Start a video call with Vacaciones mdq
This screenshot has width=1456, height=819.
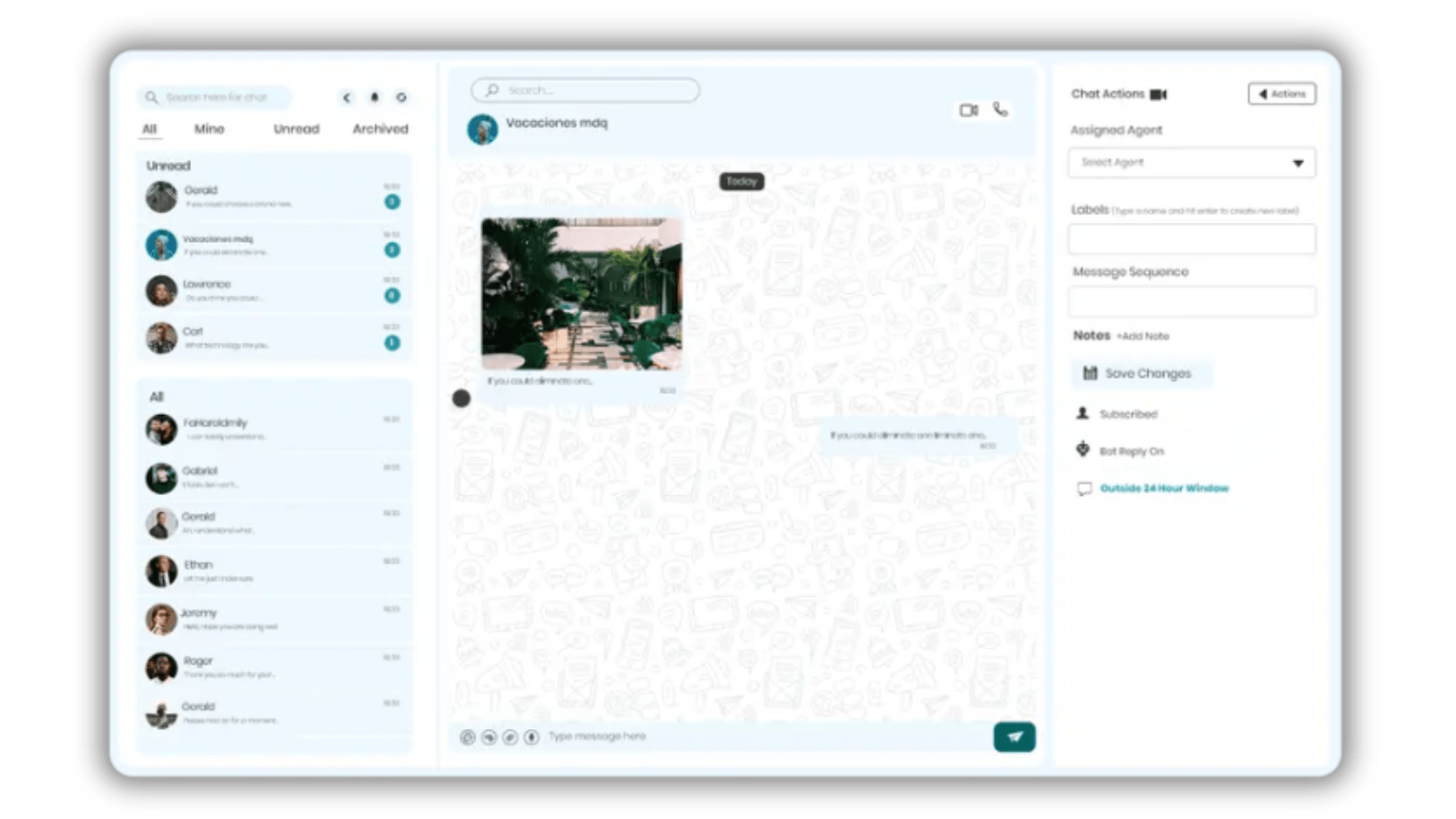pos(968,110)
